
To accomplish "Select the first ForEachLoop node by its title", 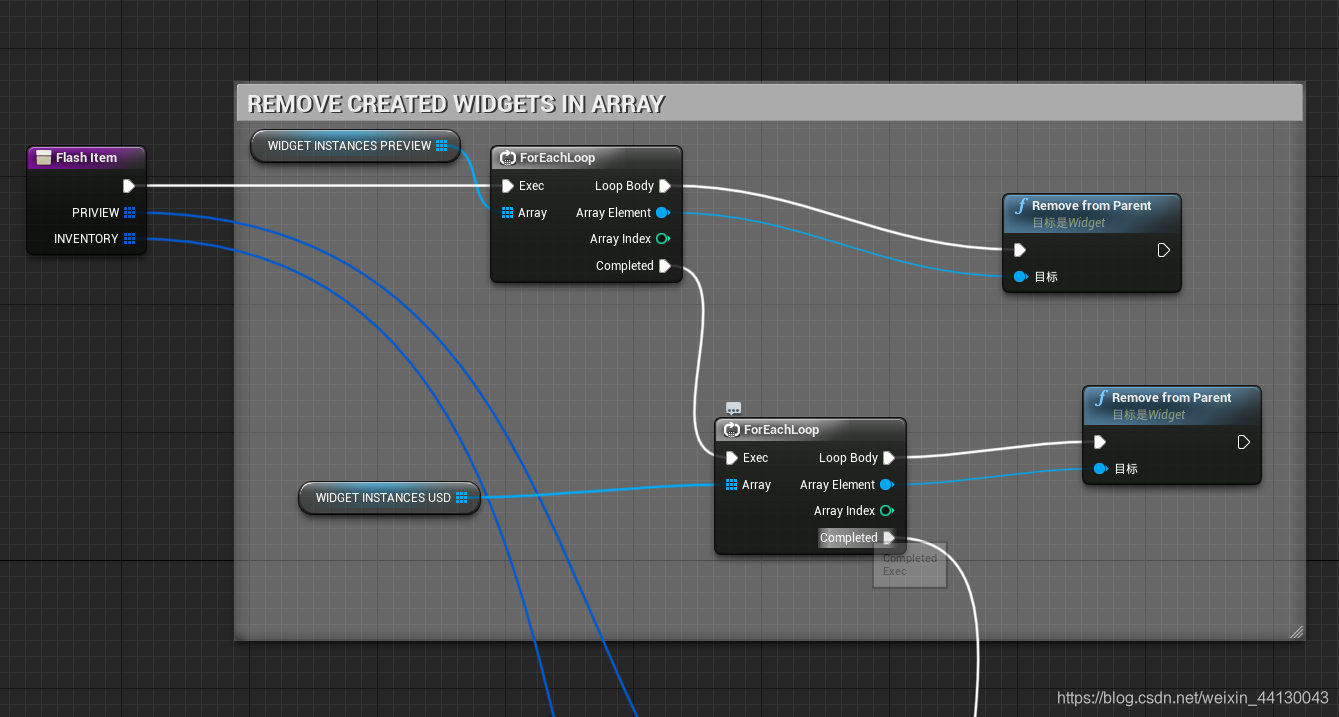I will [x=557, y=157].
